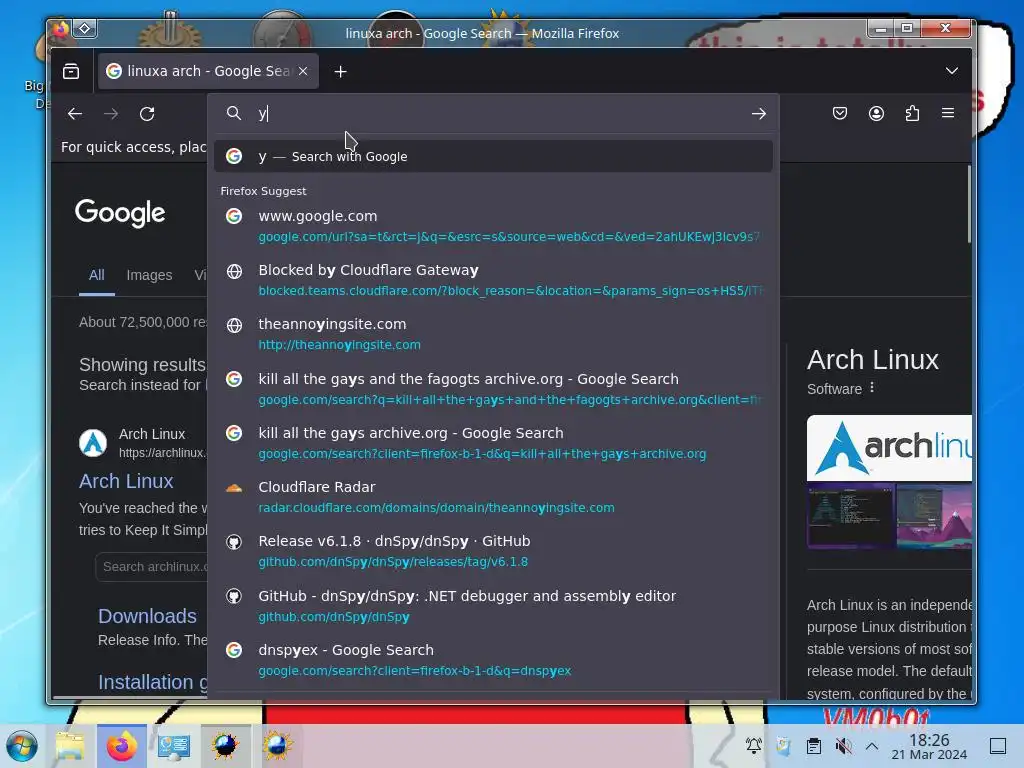
Task: Click the show desktop icon in tray
Action: [x=998, y=745]
